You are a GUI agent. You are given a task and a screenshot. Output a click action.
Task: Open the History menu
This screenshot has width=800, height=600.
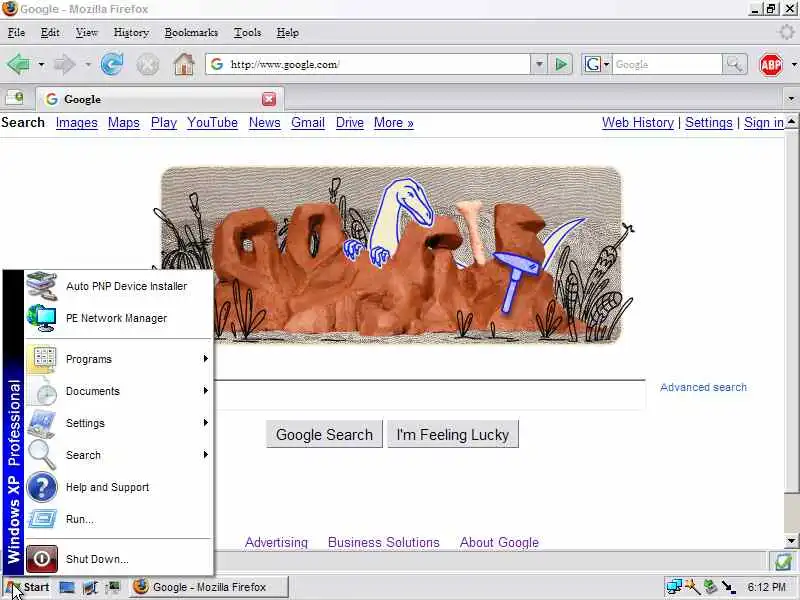131,32
